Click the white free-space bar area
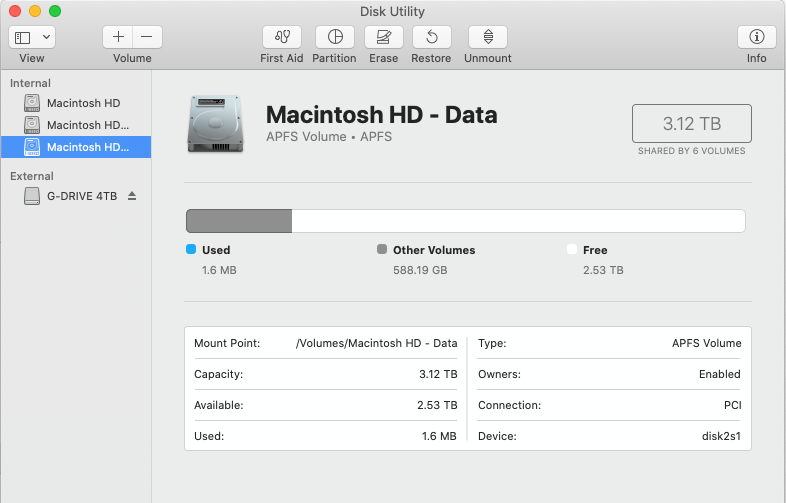The image size is (786, 503). point(518,221)
